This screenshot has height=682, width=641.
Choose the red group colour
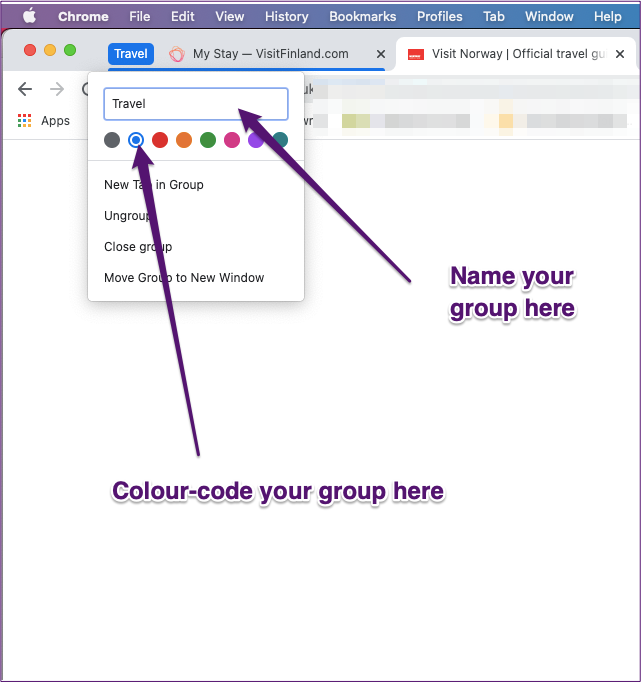tap(160, 140)
